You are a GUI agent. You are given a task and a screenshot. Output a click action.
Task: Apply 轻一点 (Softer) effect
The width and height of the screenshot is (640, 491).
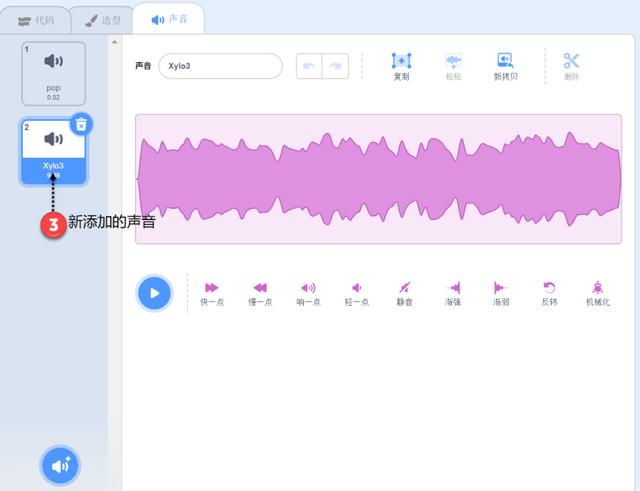coord(356,294)
